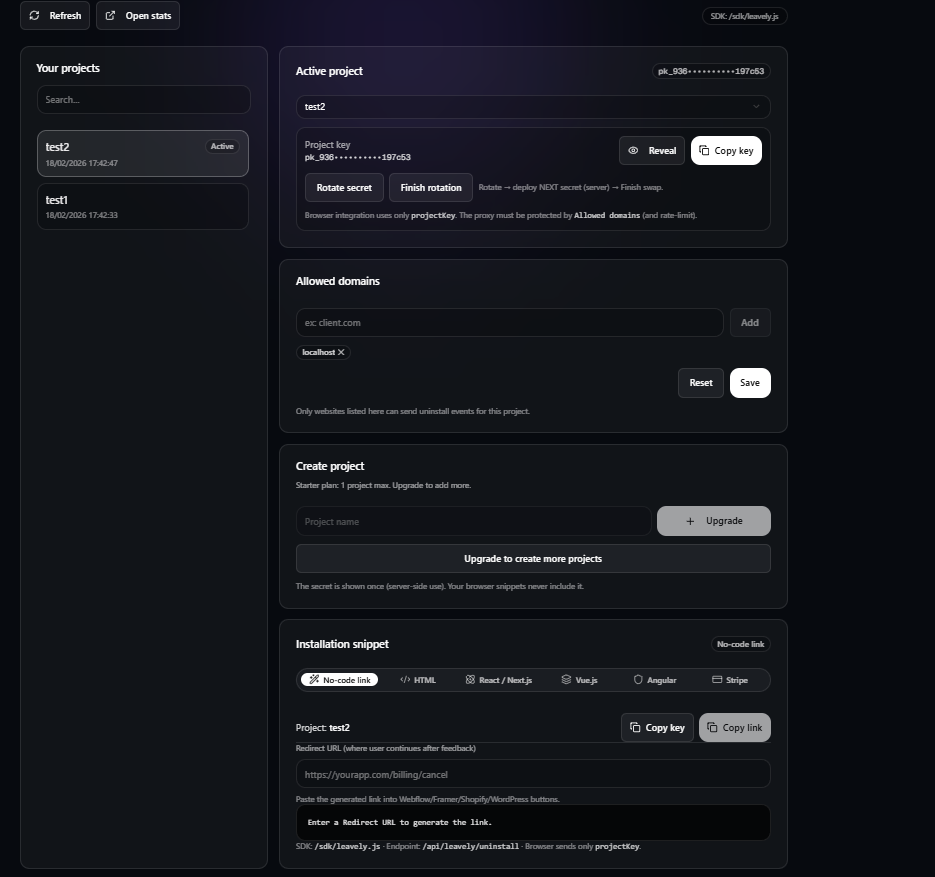The image size is (935, 877).
Task: Switch to the HTML snippet tab
Action: tap(418, 680)
